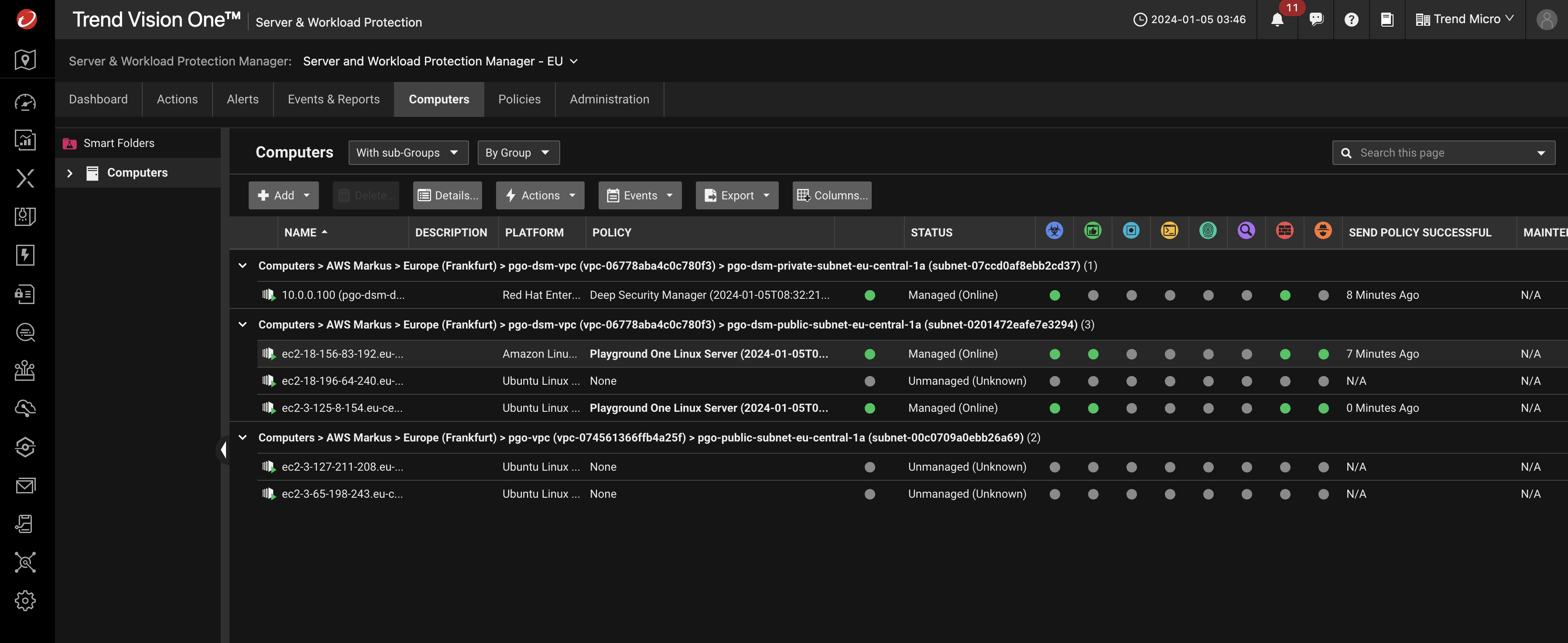Open the XDR crossed-lines sidebar icon
This screenshot has height=643, width=1568.
coord(25,178)
